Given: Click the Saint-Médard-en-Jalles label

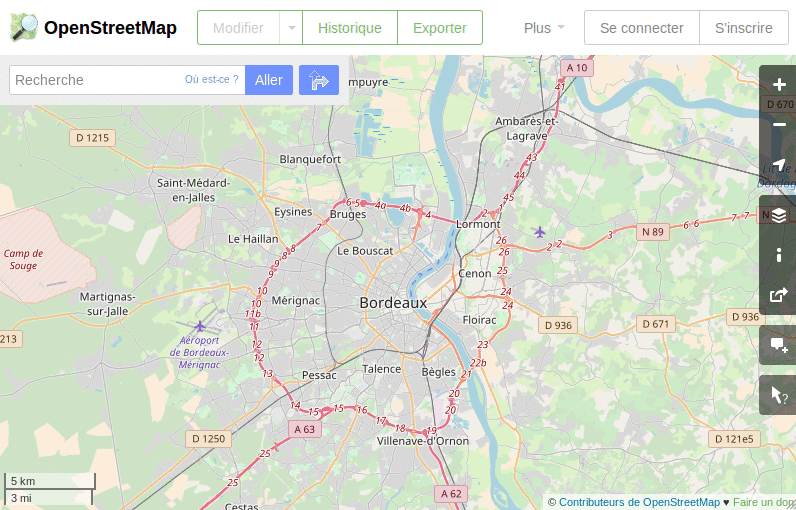Looking at the screenshot, I should (193, 190).
